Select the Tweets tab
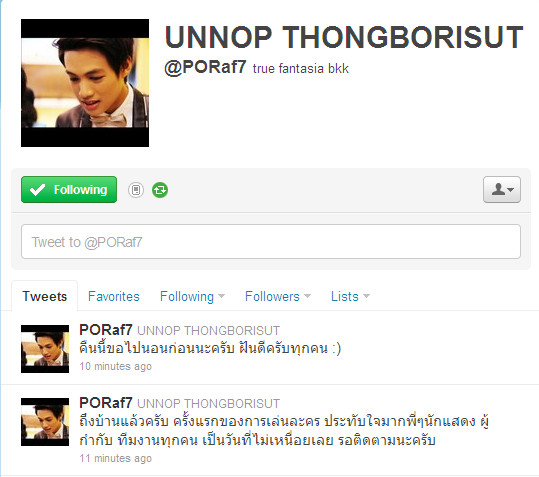539x477 pixels. point(44,296)
